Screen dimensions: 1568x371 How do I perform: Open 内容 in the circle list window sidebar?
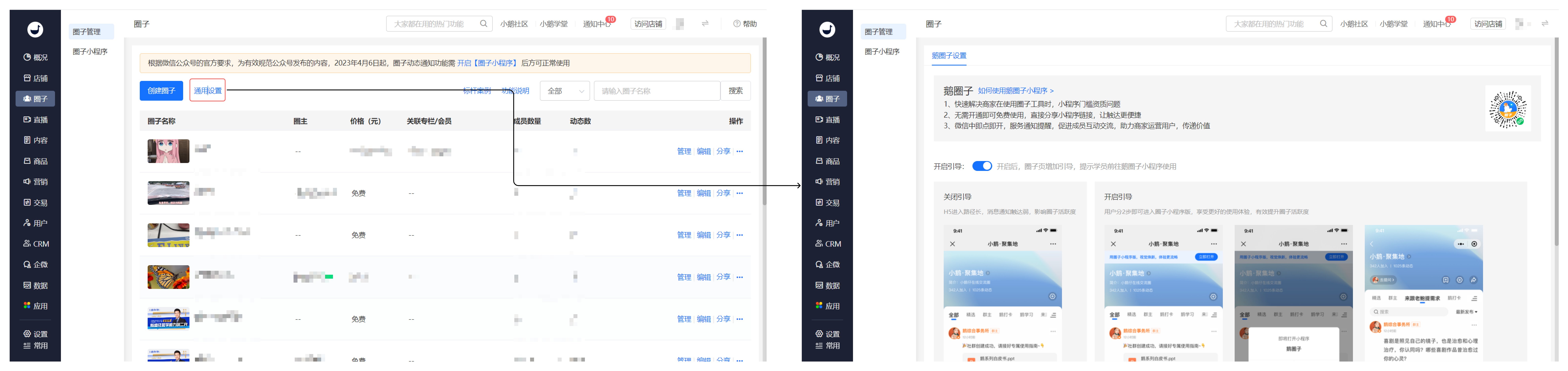[35, 140]
